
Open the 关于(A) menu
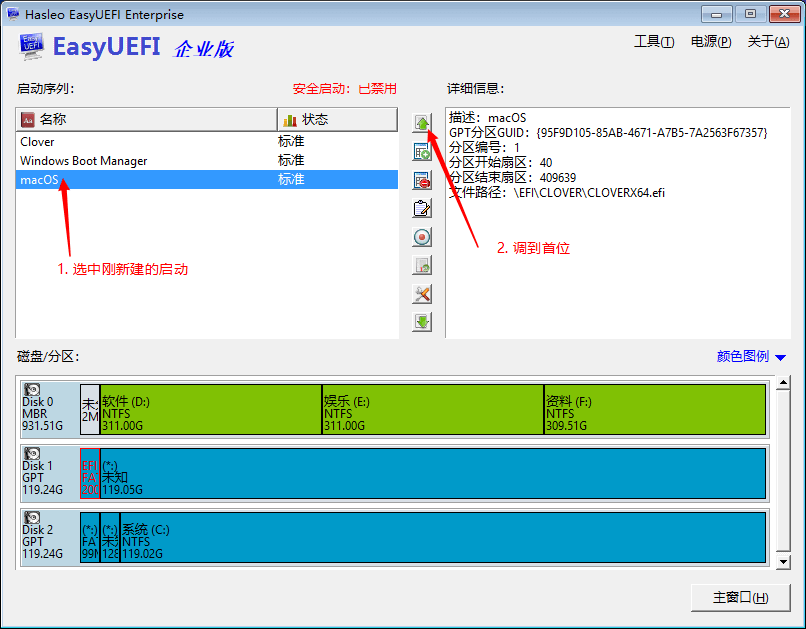767,42
